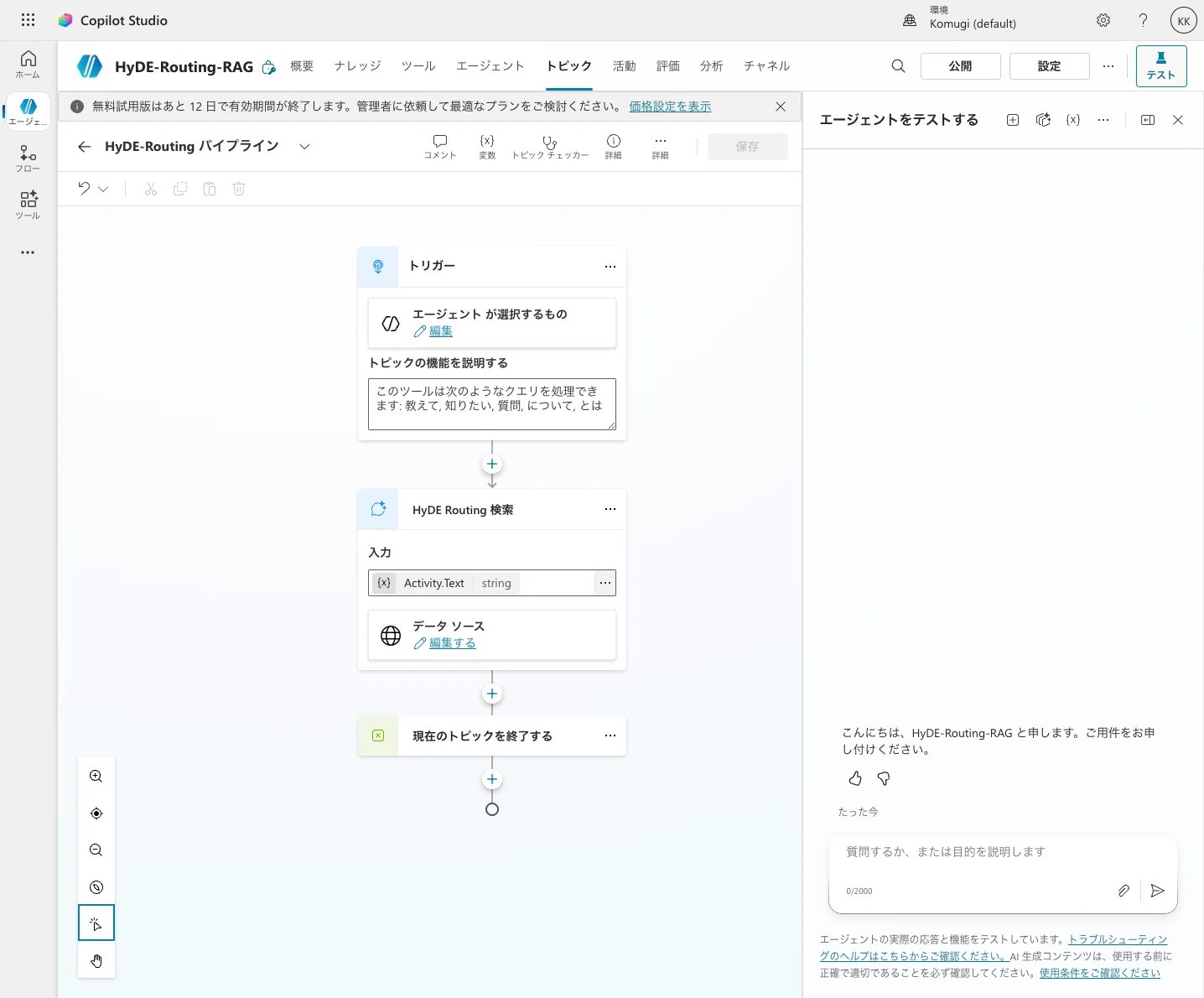Open Flows icon in left sidebar
This screenshot has width=1204, height=998.
(x=28, y=158)
